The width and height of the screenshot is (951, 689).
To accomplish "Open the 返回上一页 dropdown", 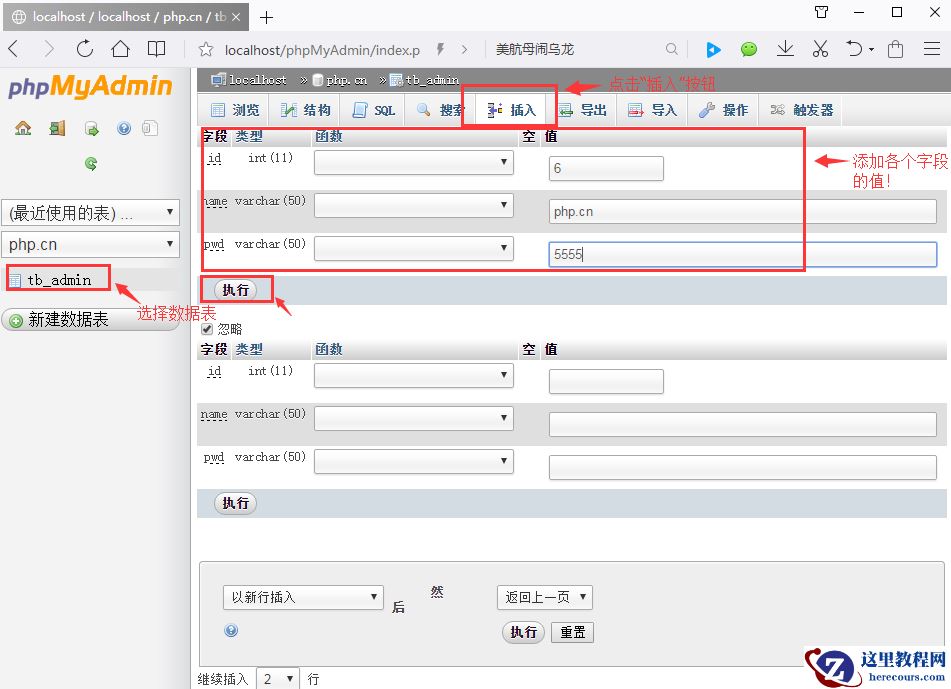I will pos(545,597).
